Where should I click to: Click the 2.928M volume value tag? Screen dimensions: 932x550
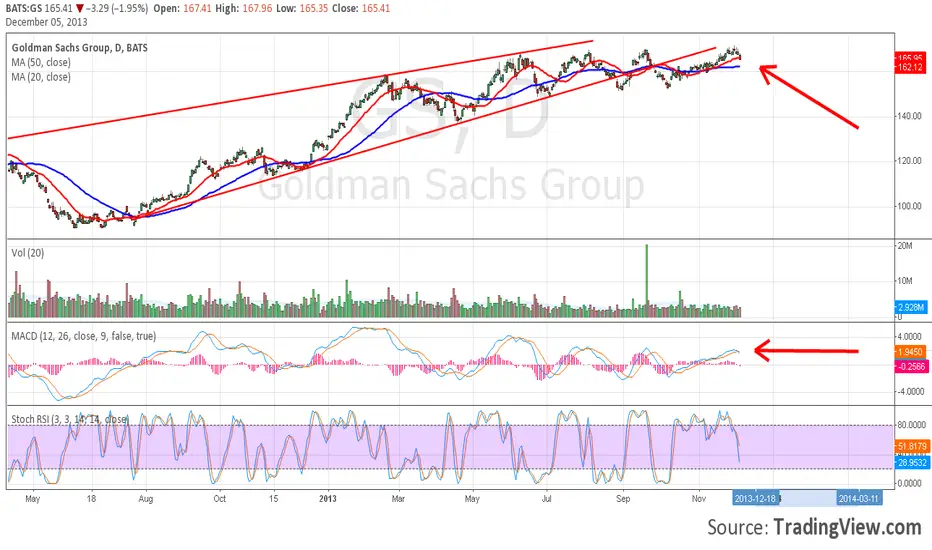(x=911, y=307)
